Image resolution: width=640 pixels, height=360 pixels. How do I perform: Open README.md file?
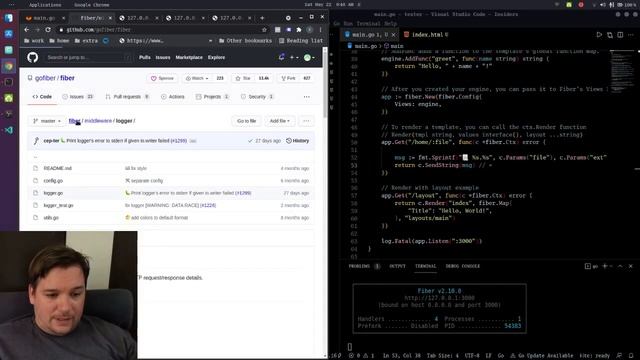click(x=58, y=169)
